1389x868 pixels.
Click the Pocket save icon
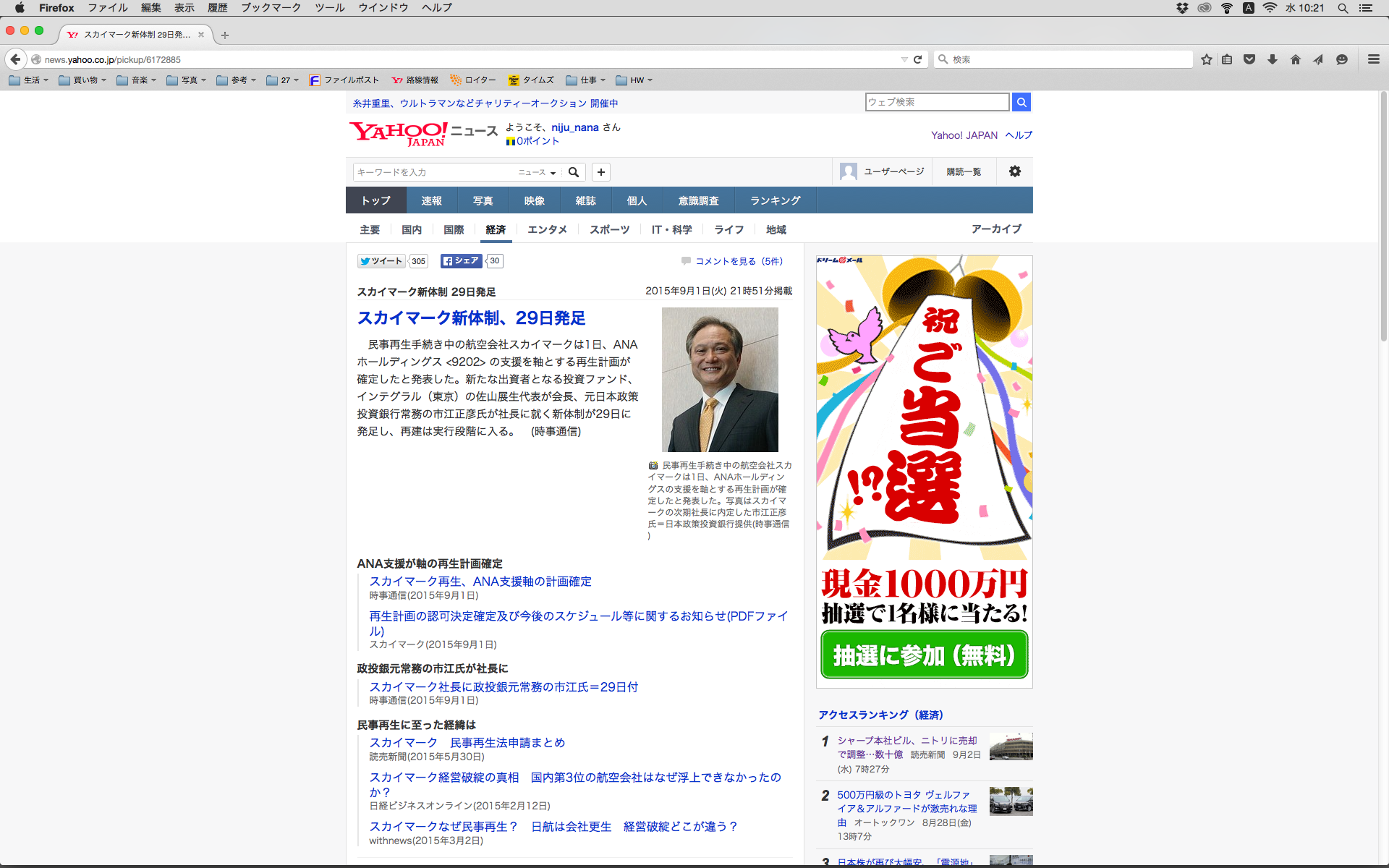1249,59
